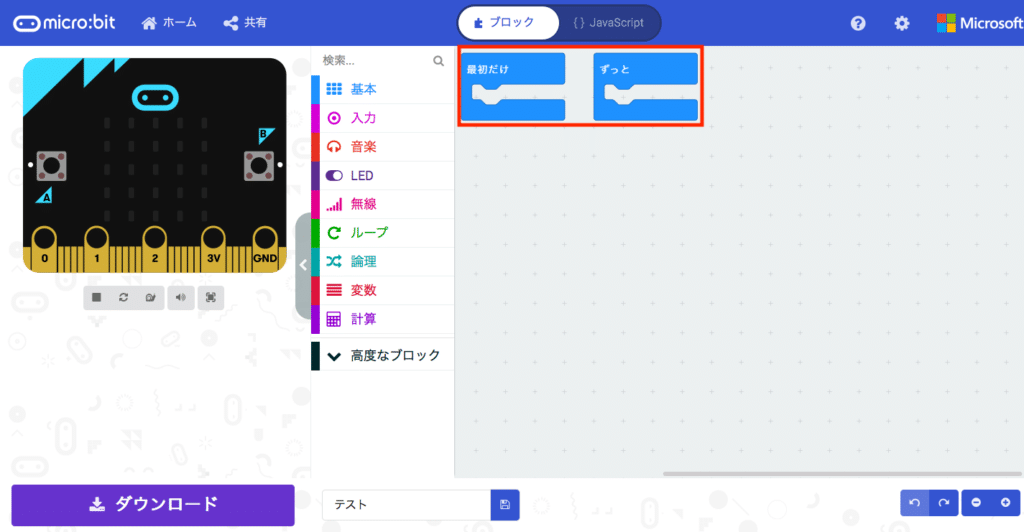This screenshot has height=532, width=1024.
Task: Switch to the ブロック editor tab
Action: [x=509, y=23]
